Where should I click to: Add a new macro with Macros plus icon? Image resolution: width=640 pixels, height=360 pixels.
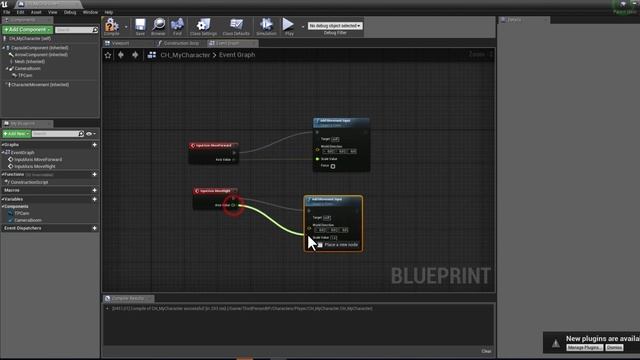(x=95, y=190)
